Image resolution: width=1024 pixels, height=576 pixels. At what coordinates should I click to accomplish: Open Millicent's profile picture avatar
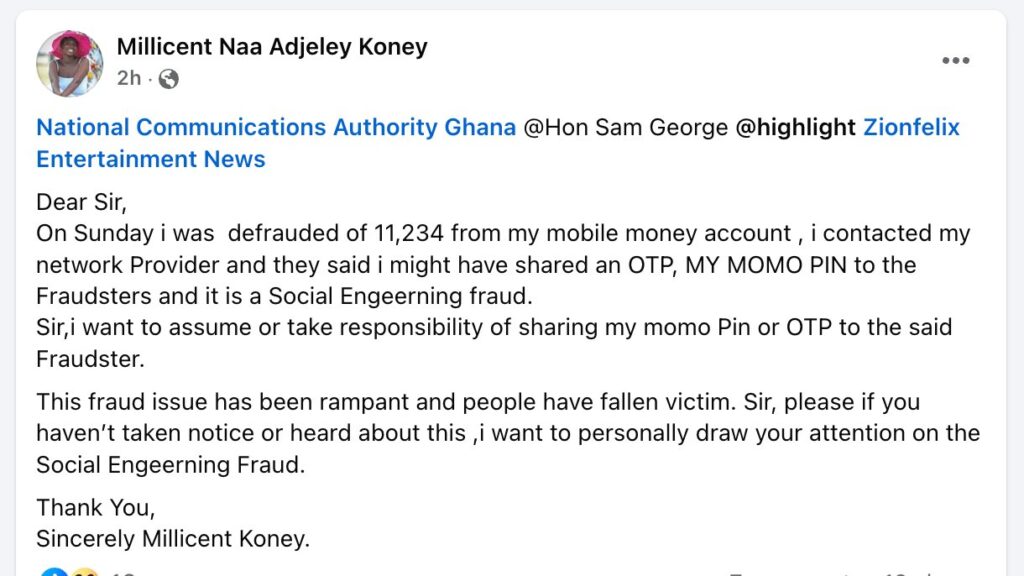69,63
